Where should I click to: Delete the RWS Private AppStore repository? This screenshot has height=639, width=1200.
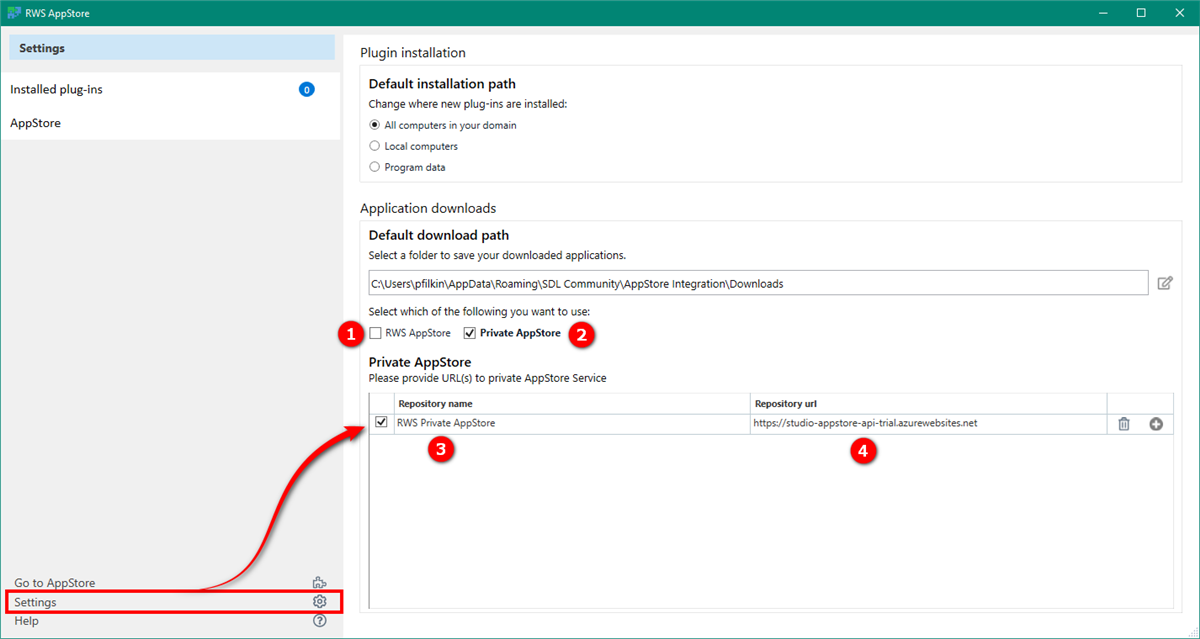1124,424
